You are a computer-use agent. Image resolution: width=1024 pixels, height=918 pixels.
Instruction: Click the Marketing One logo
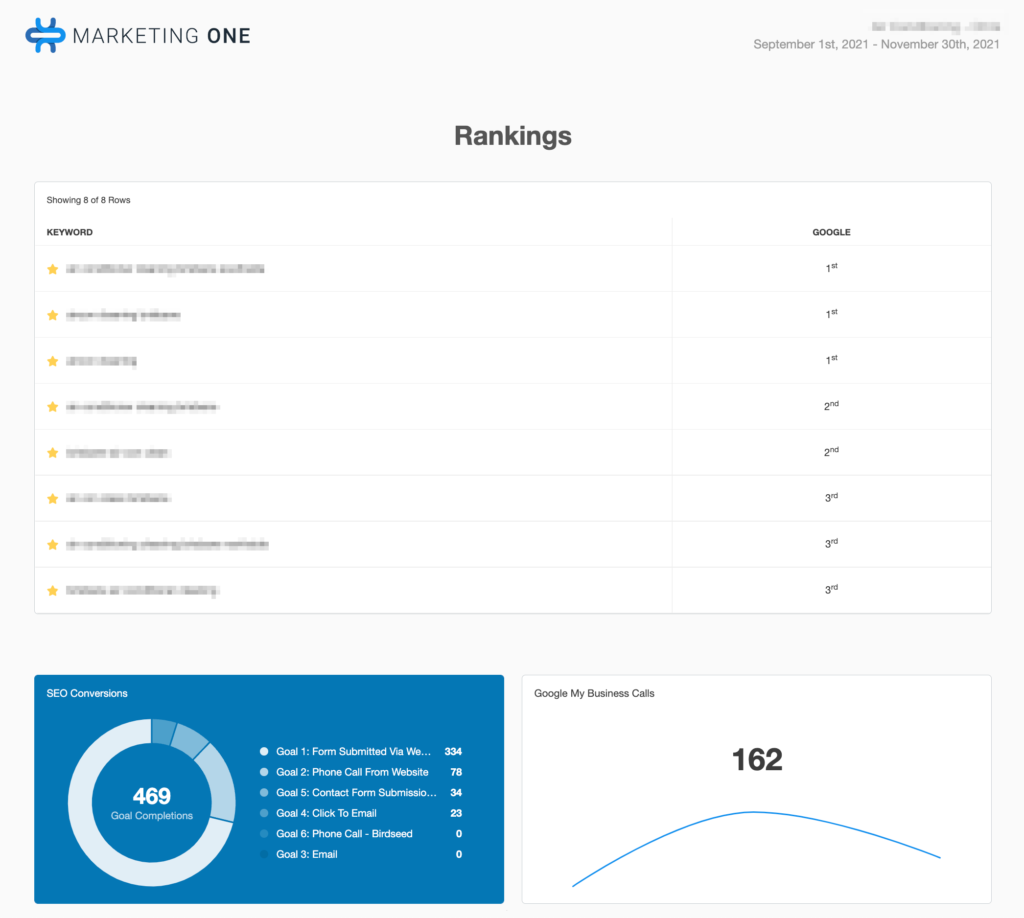click(136, 35)
